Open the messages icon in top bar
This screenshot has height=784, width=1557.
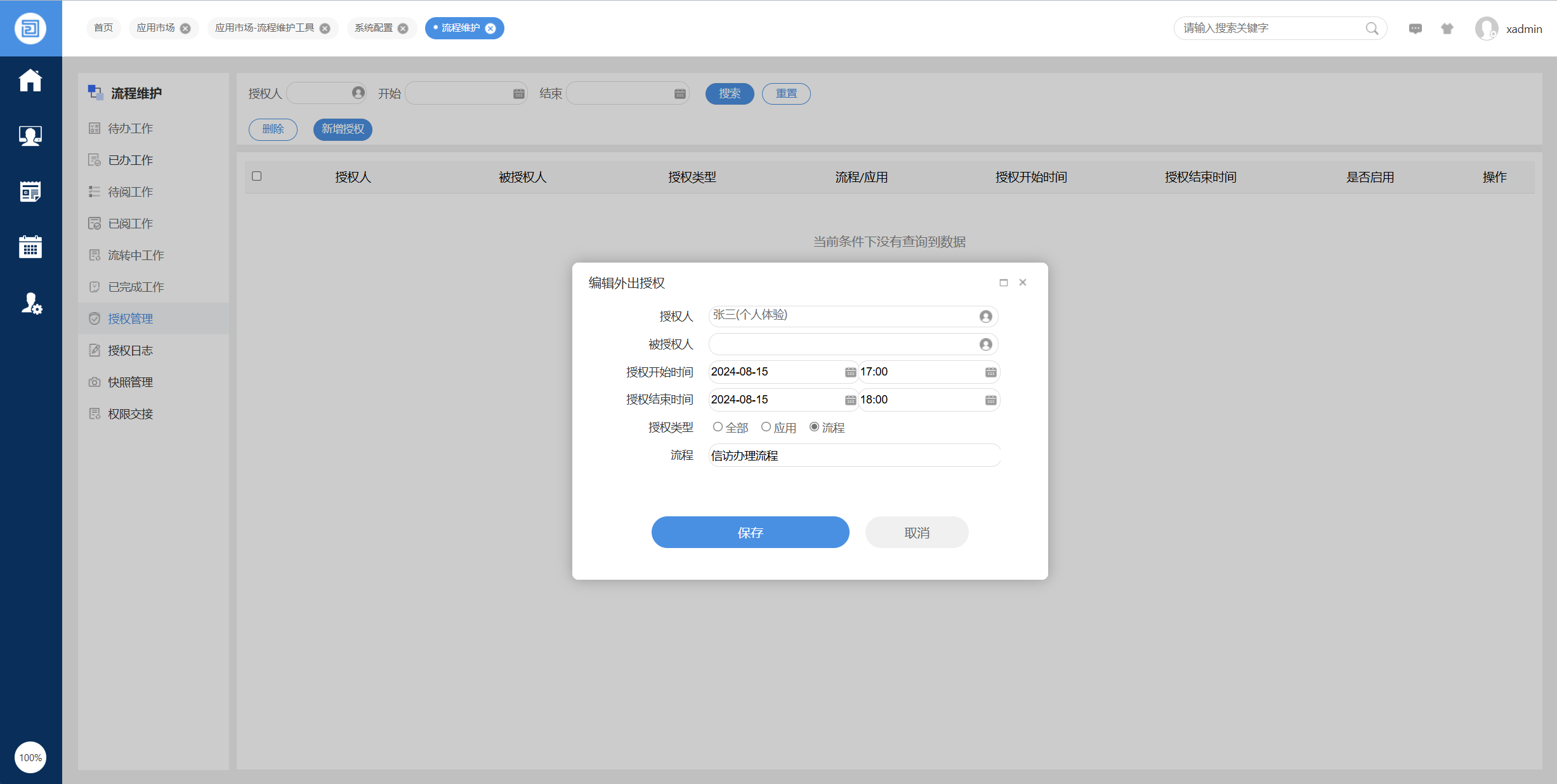click(1415, 29)
